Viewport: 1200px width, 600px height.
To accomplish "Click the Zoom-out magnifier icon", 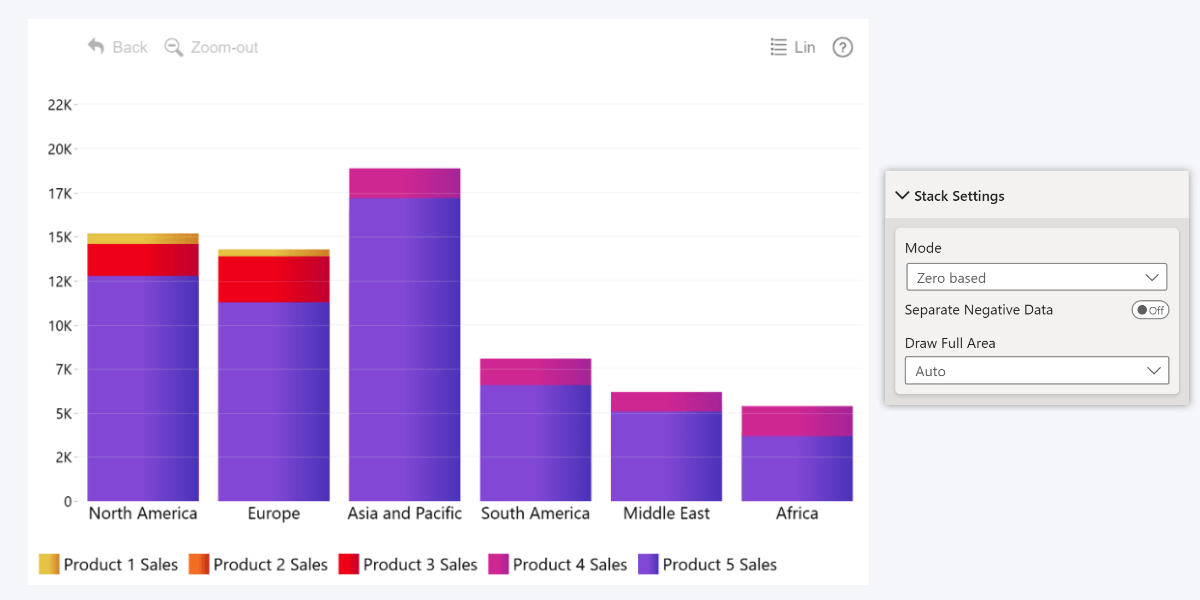I will (174, 47).
